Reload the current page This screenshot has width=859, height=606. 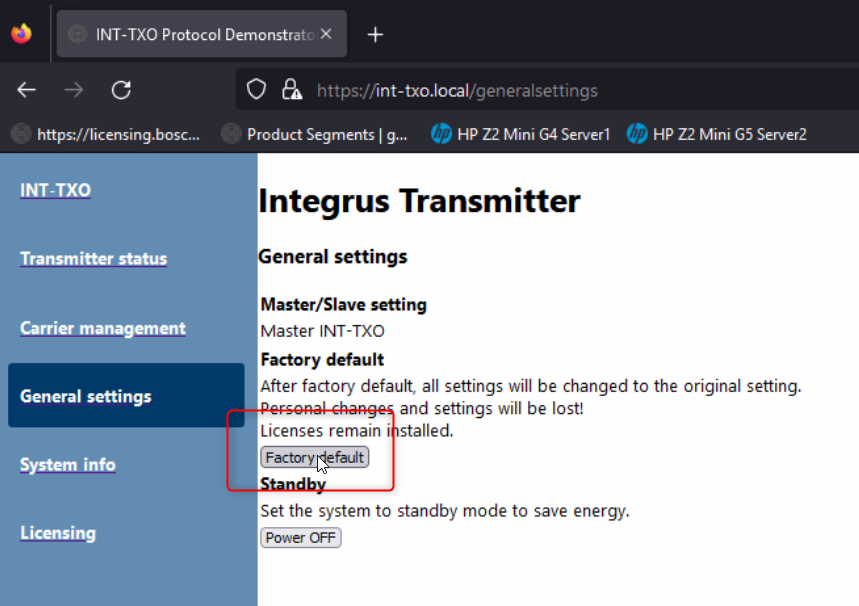pyautogui.click(x=121, y=90)
